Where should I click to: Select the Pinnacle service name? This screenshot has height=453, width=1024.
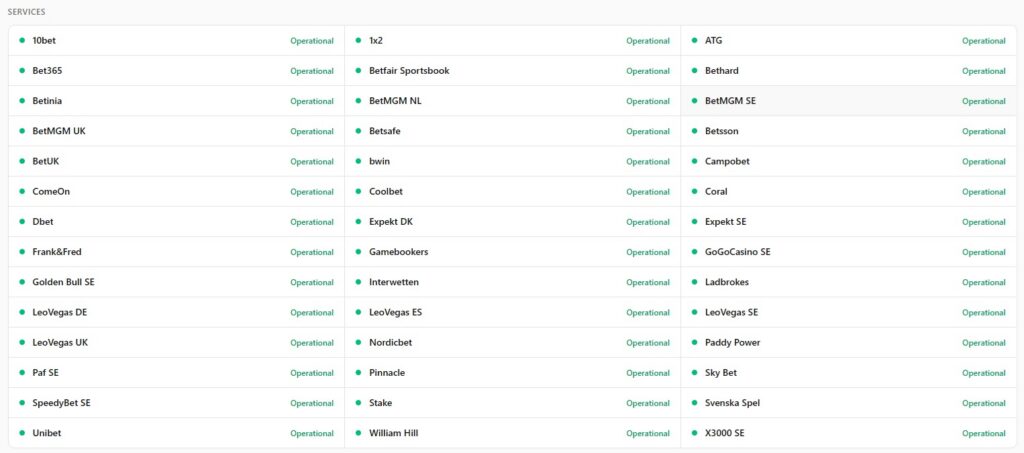coord(387,373)
